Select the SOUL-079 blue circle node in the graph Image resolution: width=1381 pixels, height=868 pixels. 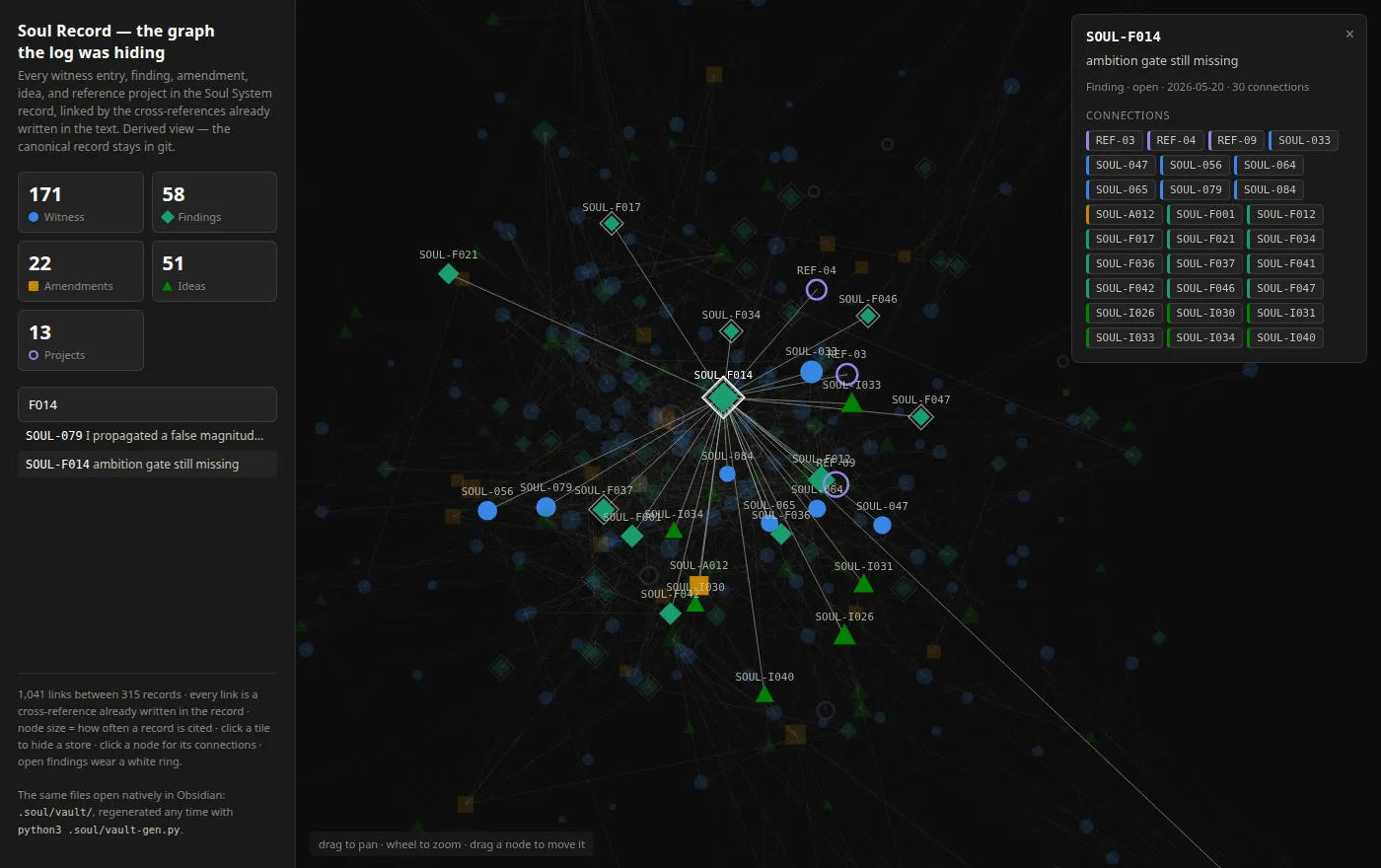pos(545,507)
